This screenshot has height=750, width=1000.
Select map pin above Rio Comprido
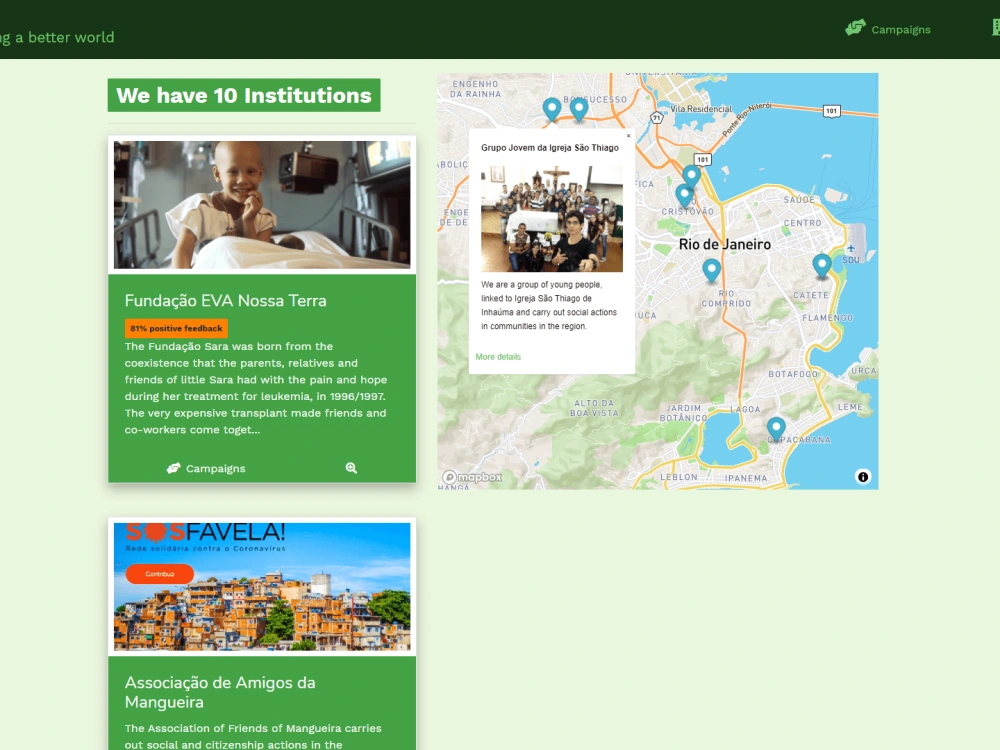click(x=712, y=270)
